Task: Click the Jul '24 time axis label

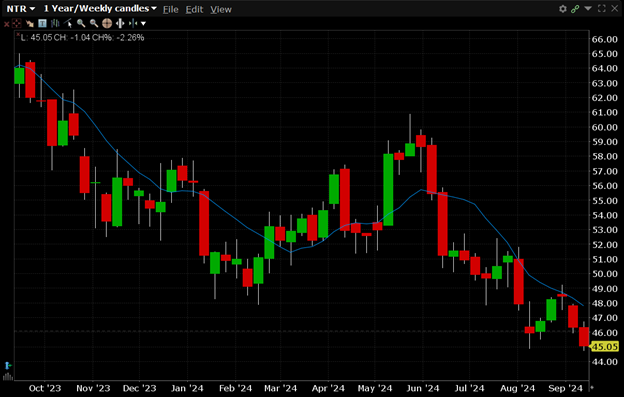Action: tap(469, 388)
